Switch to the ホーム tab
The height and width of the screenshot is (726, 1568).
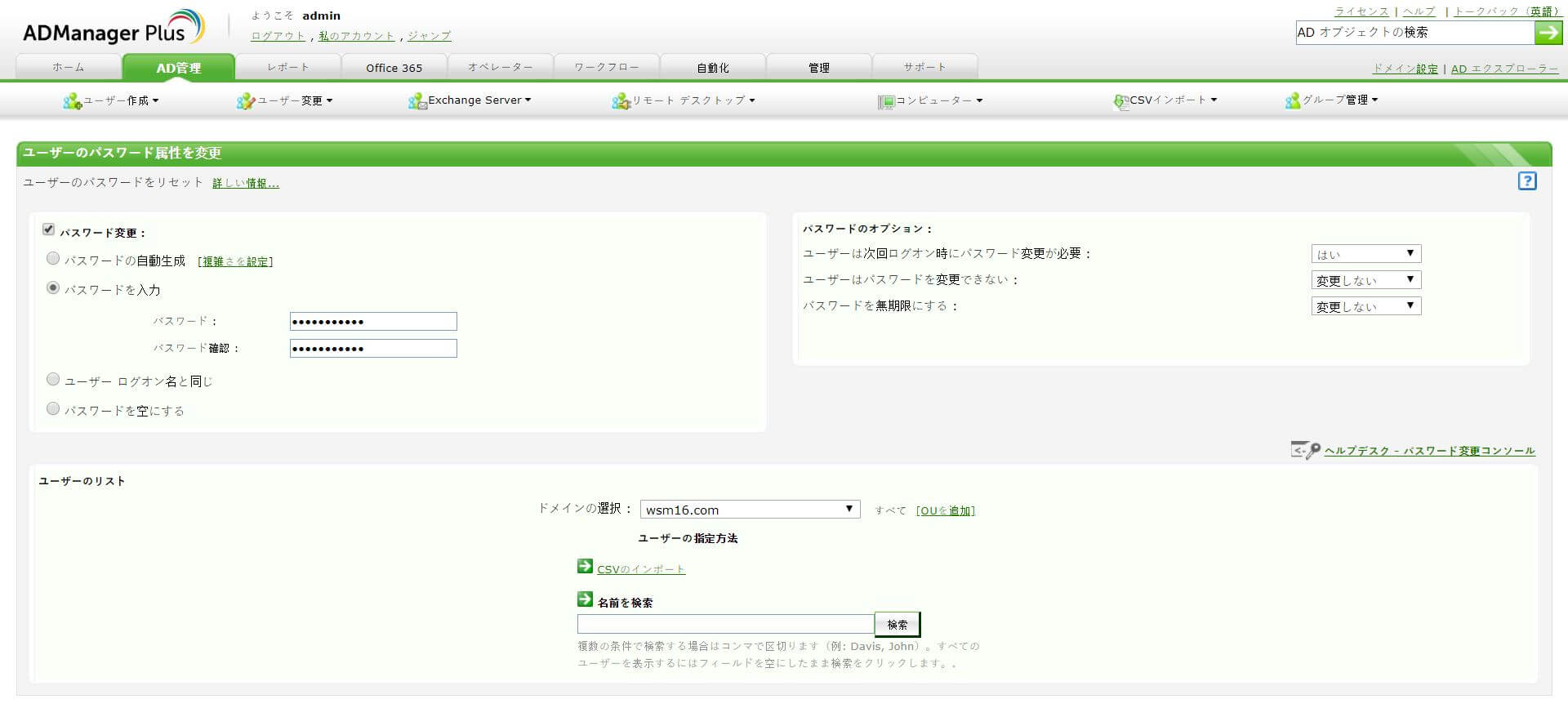[69, 67]
